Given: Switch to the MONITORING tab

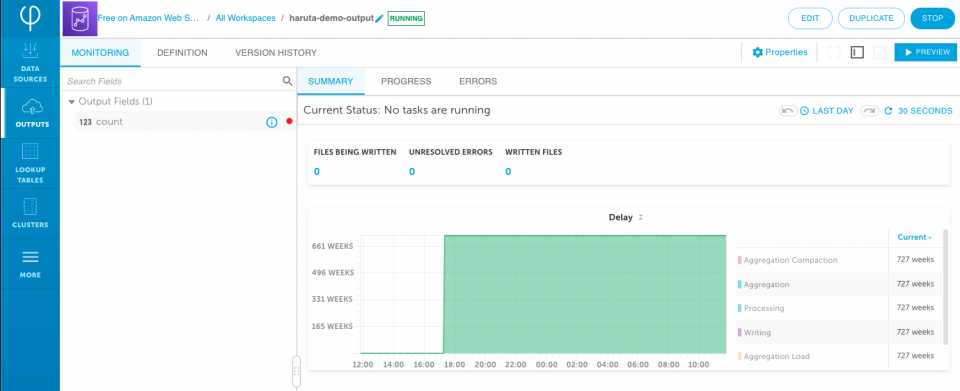Looking at the screenshot, I should click(x=100, y=53).
